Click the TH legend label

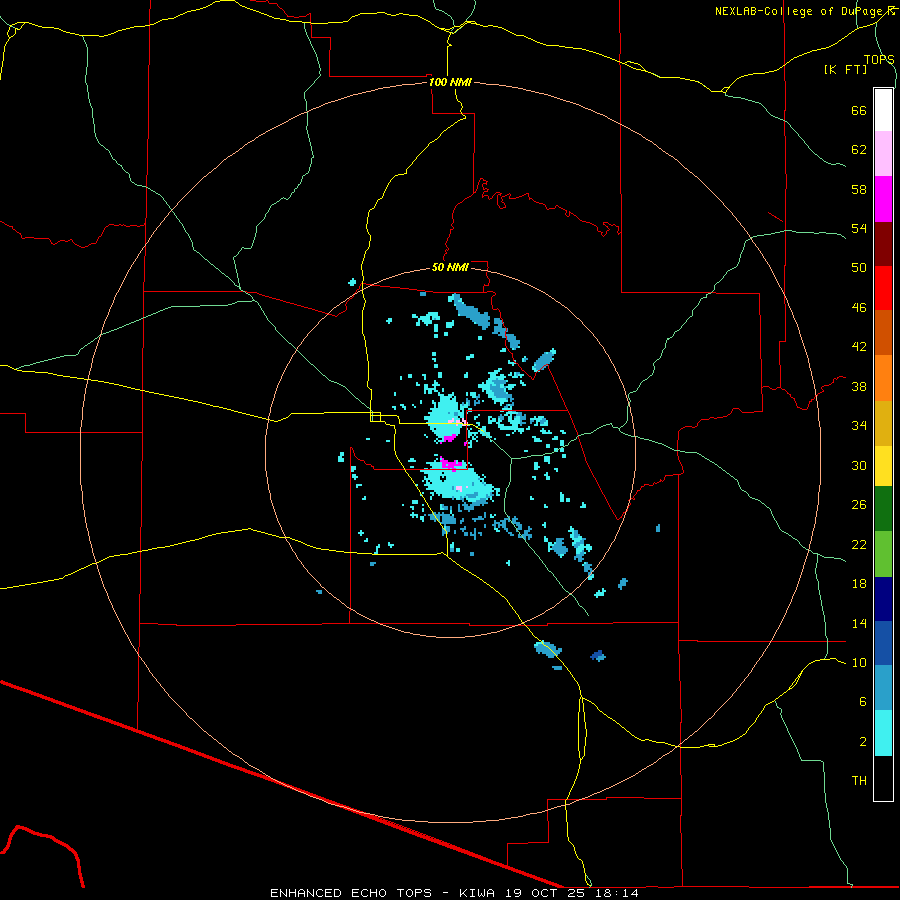point(859,781)
